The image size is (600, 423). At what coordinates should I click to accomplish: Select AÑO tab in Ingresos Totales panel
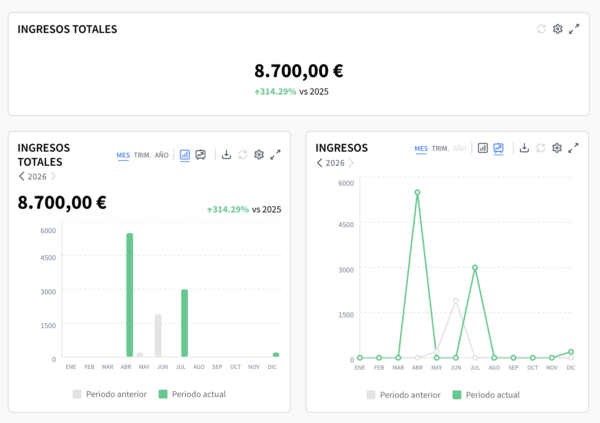162,155
